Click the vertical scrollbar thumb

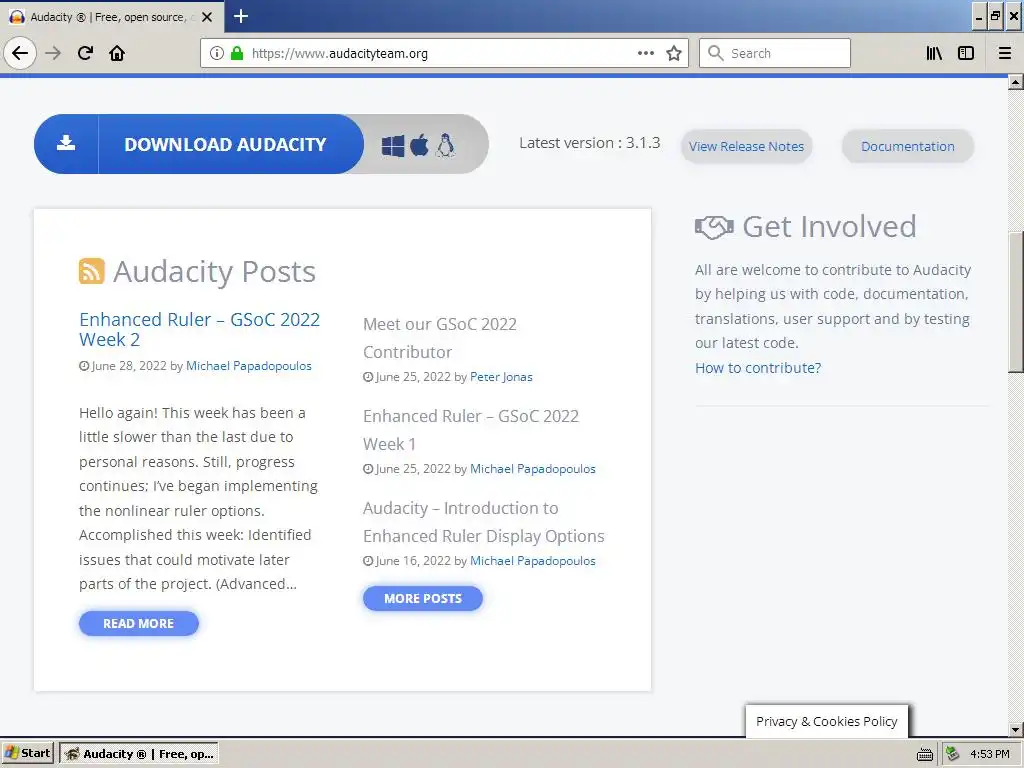click(x=1016, y=302)
